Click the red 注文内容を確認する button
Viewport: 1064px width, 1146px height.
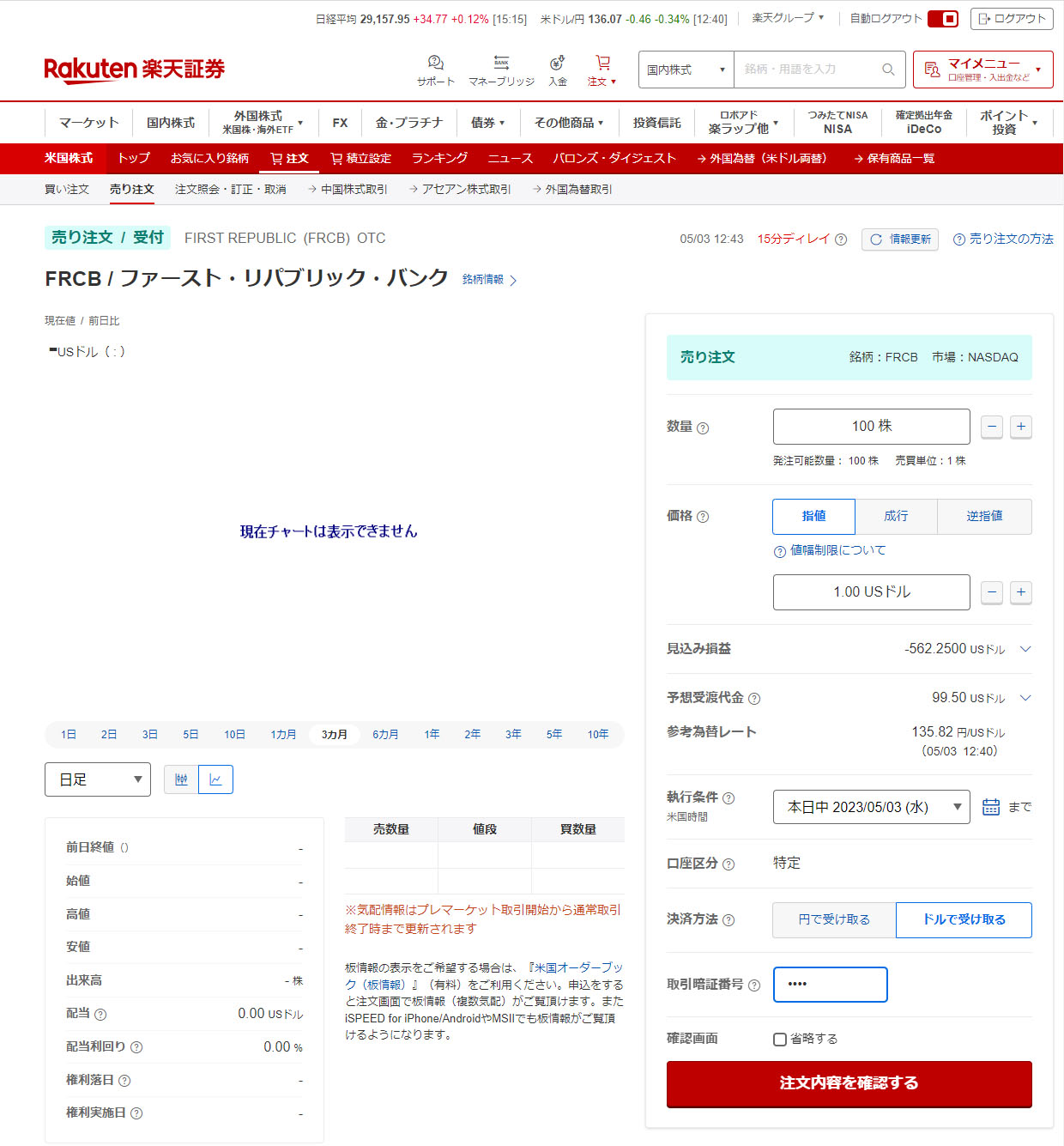(x=849, y=1083)
